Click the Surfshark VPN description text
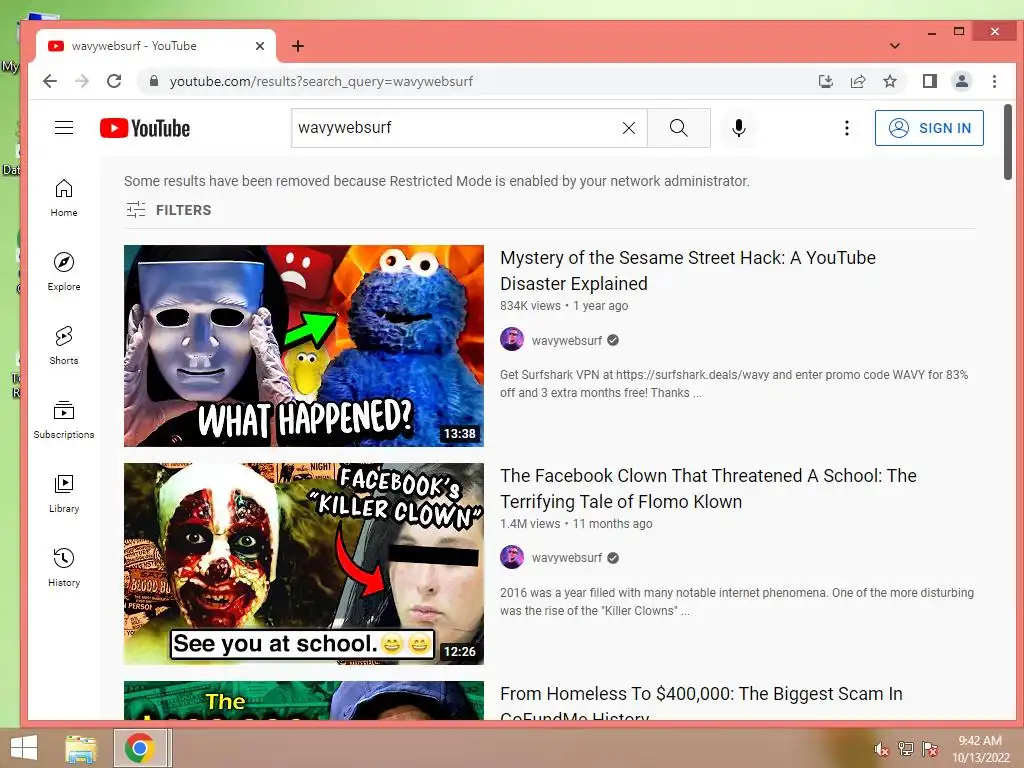The image size is (1024, 768). pyautogui.click(x=734, y=383)
